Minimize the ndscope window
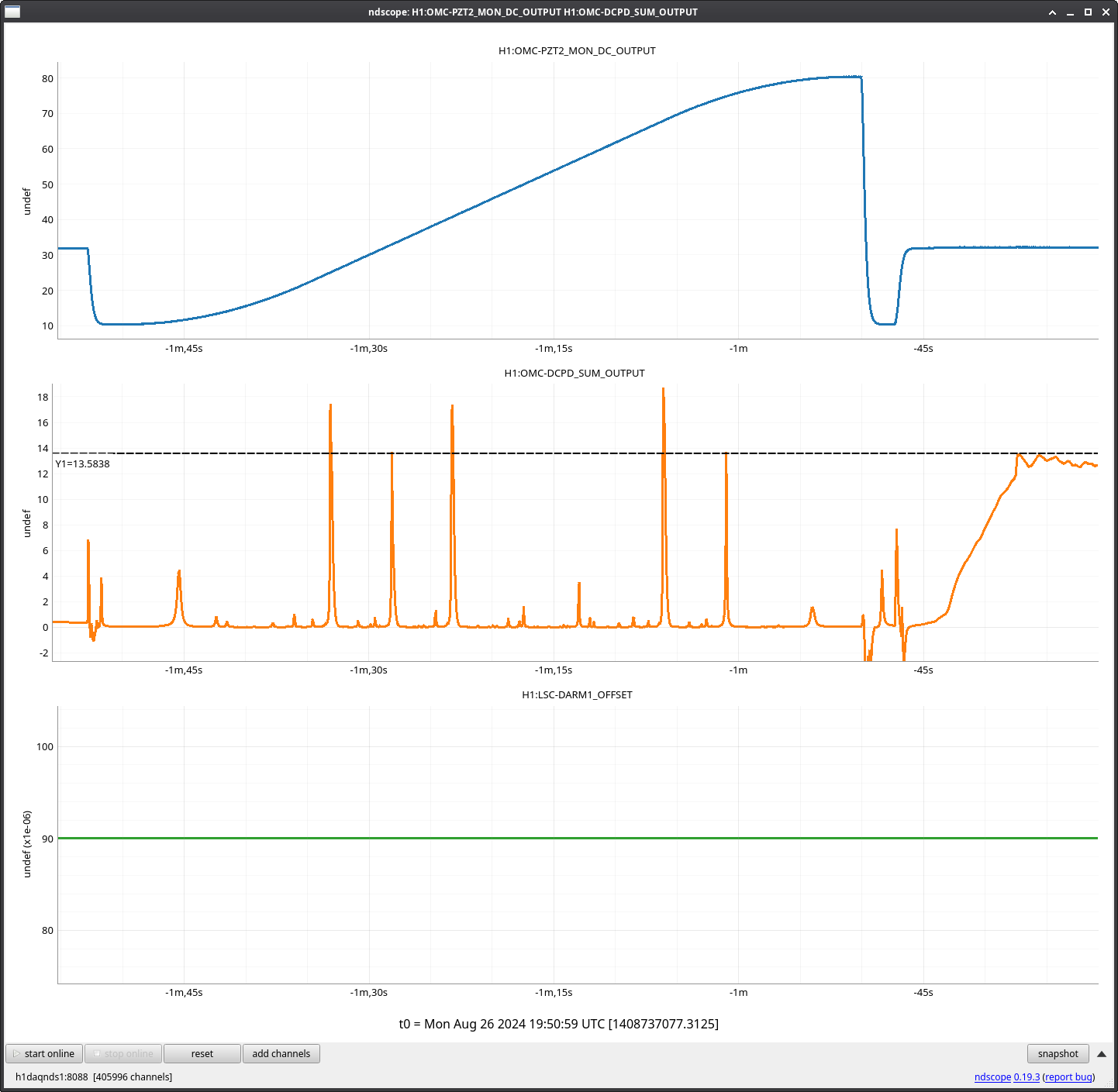Screen dimensions: 1118x1092 click(x=1070, y=12)
